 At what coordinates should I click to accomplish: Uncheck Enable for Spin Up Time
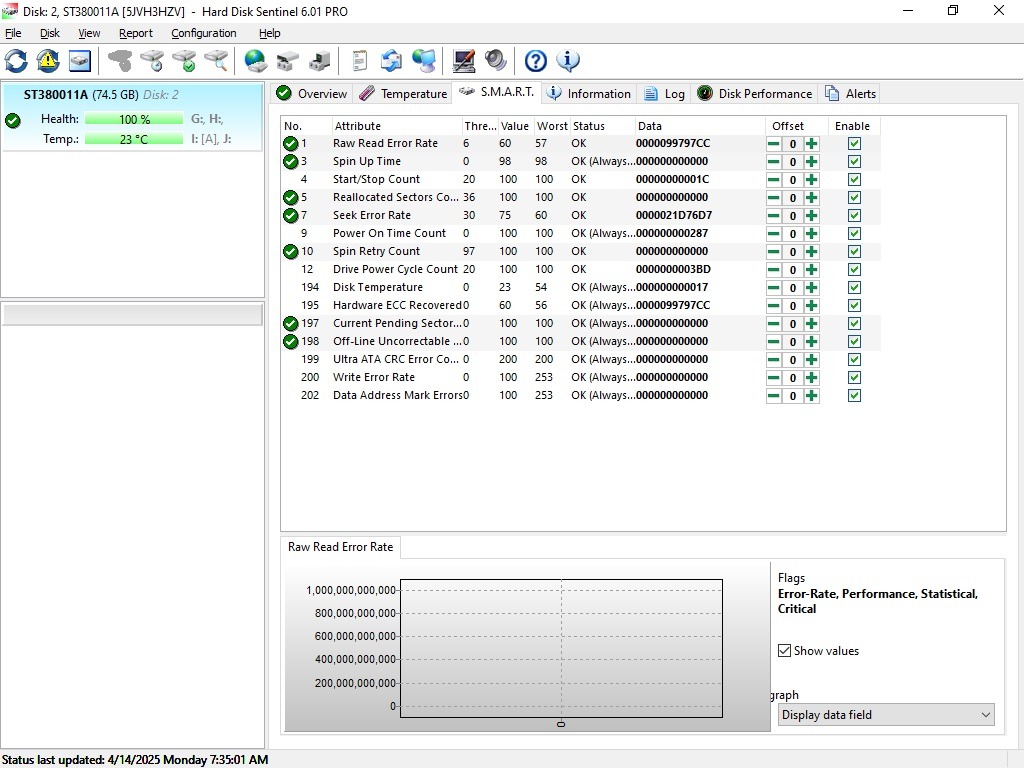coord(854,161)
